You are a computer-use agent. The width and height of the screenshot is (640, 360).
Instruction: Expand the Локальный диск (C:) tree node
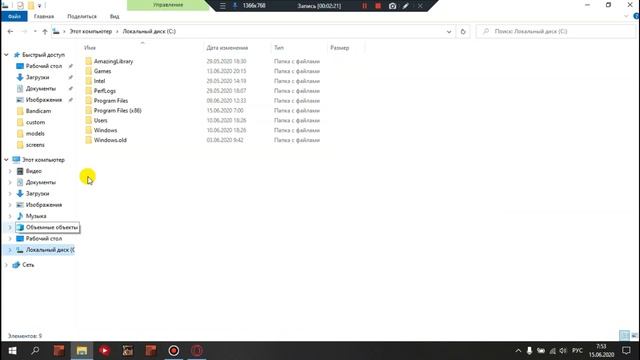tap(10, 250)
